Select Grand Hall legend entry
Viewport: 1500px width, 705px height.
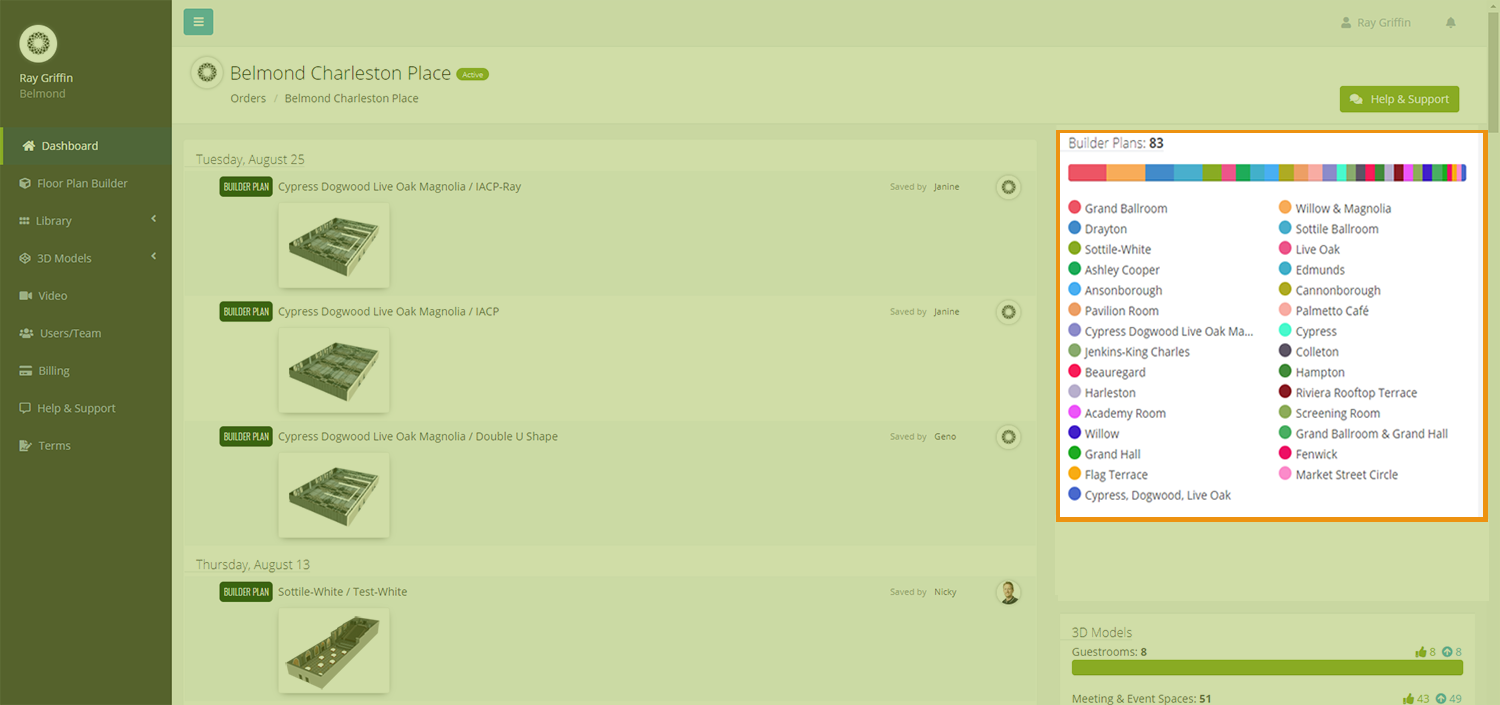pos(1105,454)
